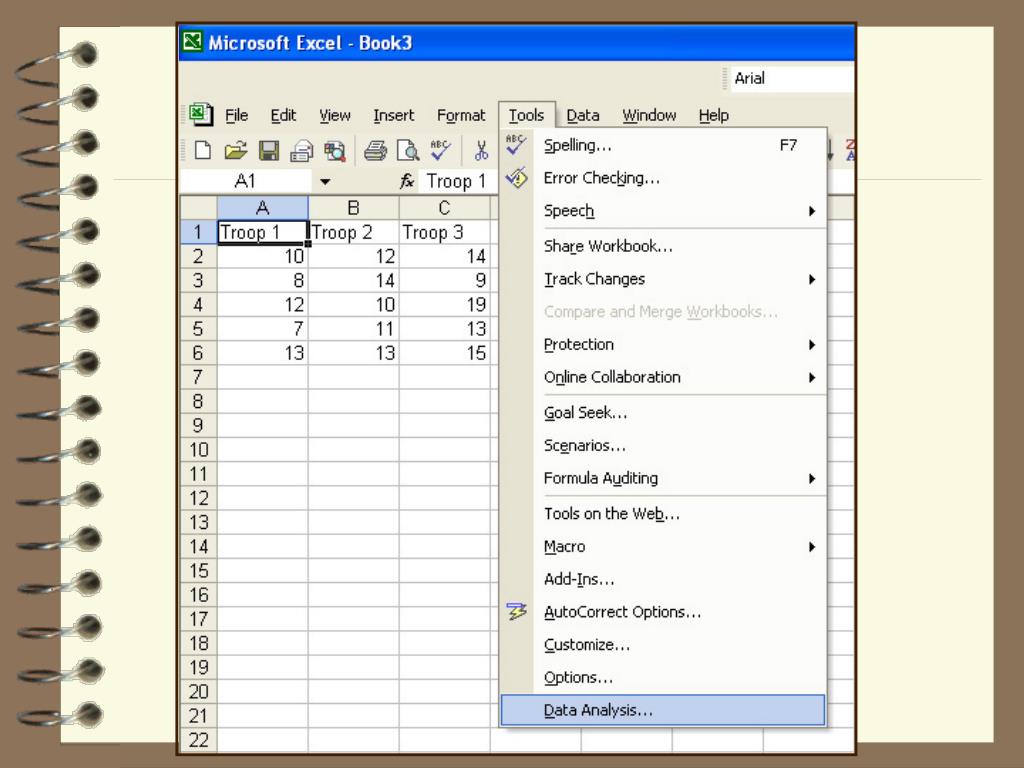Screen dimensions: 1024x768
Task: Click the Name Box showing A1
Action: [246, 181]
